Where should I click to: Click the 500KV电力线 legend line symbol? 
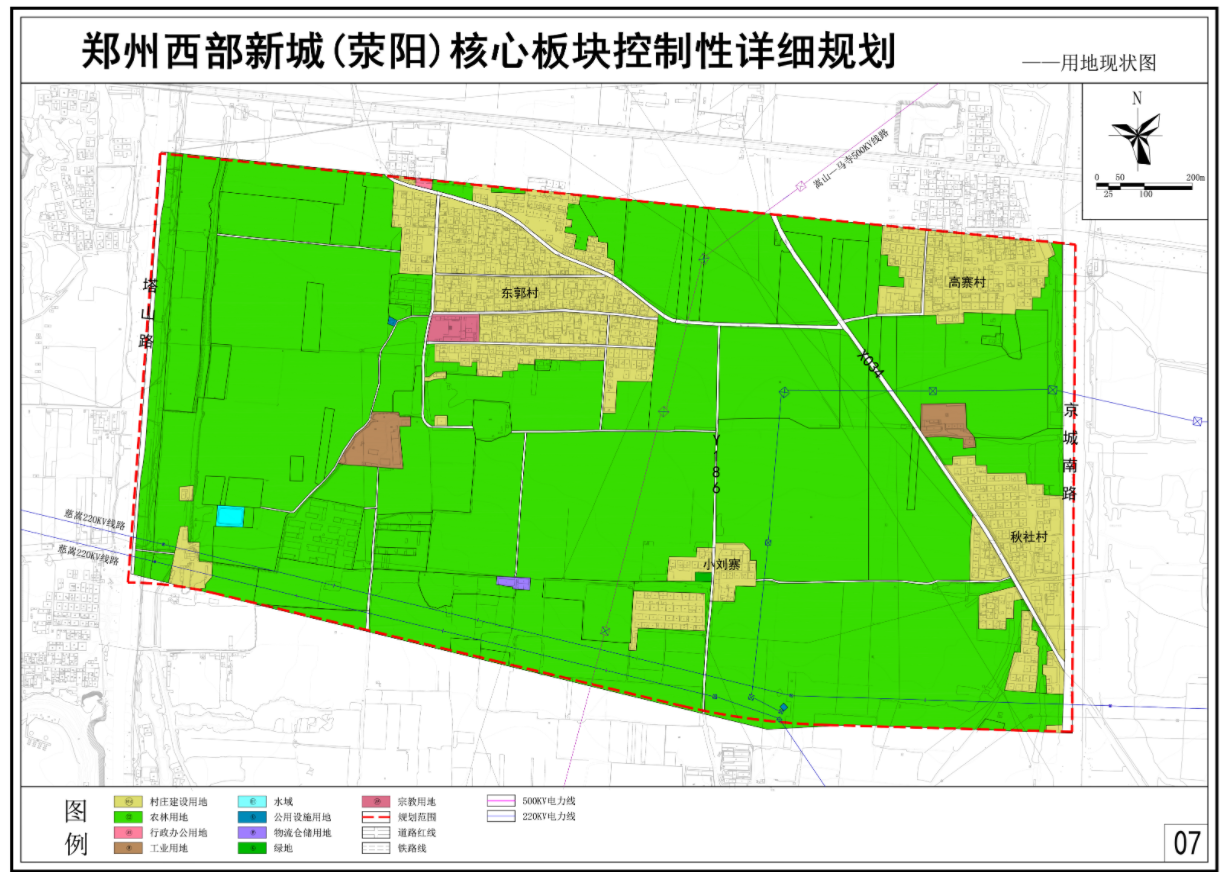coord(499,801)
